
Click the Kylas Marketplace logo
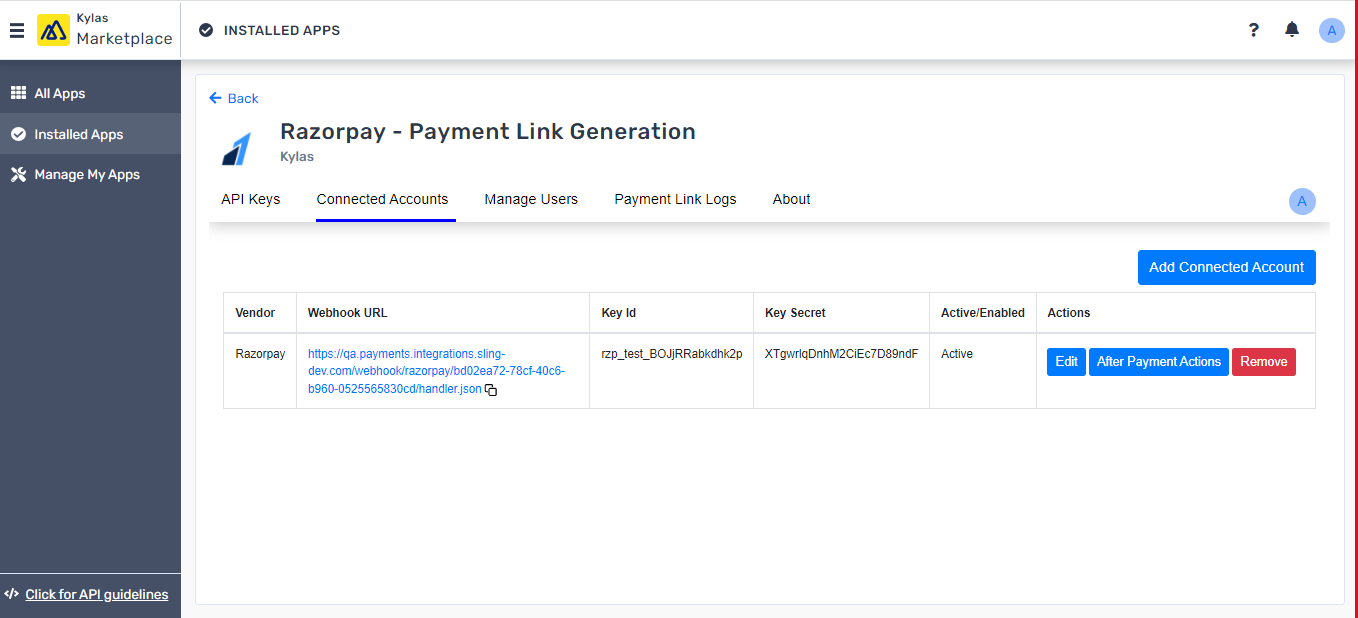[105, 30]
